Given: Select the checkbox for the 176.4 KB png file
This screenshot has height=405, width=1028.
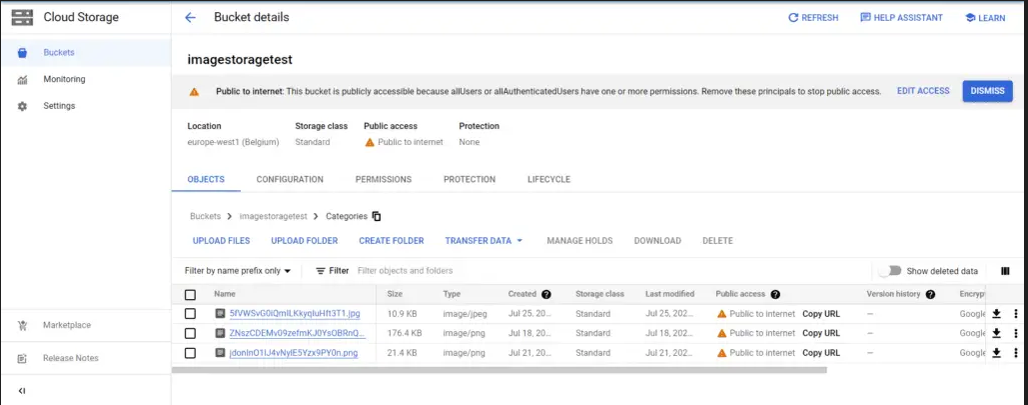Looking at the screenshot, I should (x=191, y=333).
